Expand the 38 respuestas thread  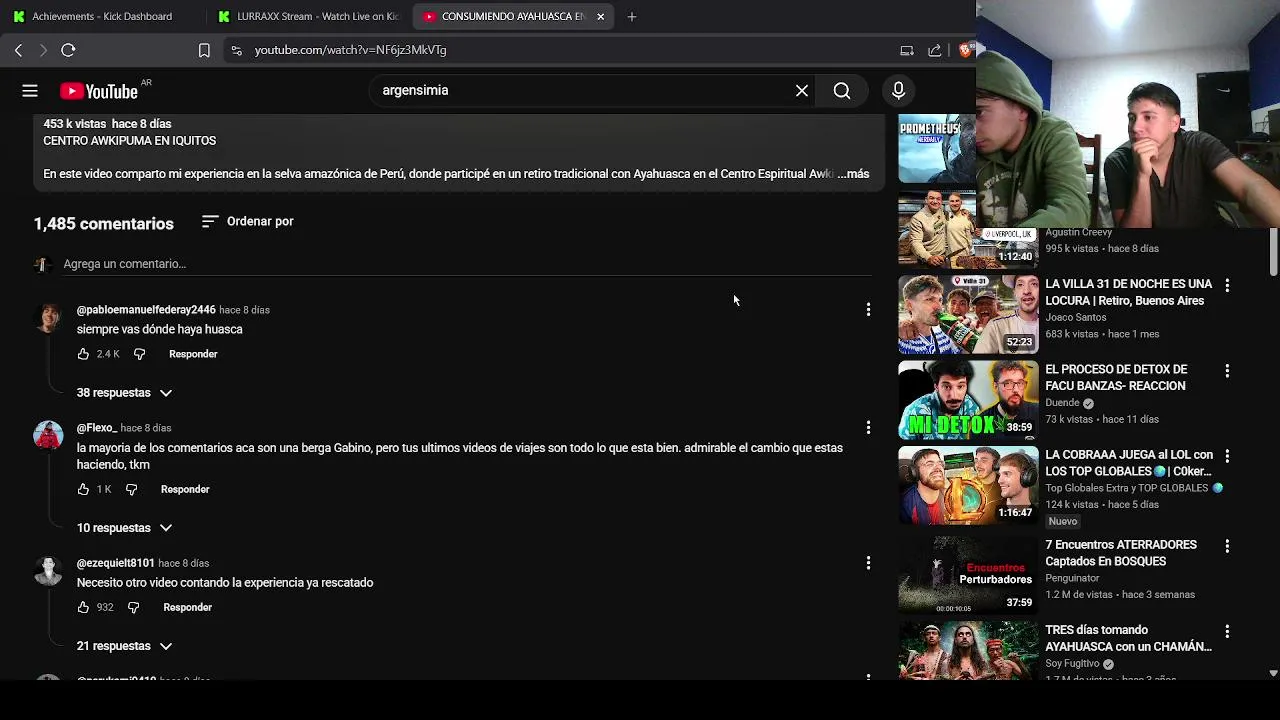click(124, 393)
